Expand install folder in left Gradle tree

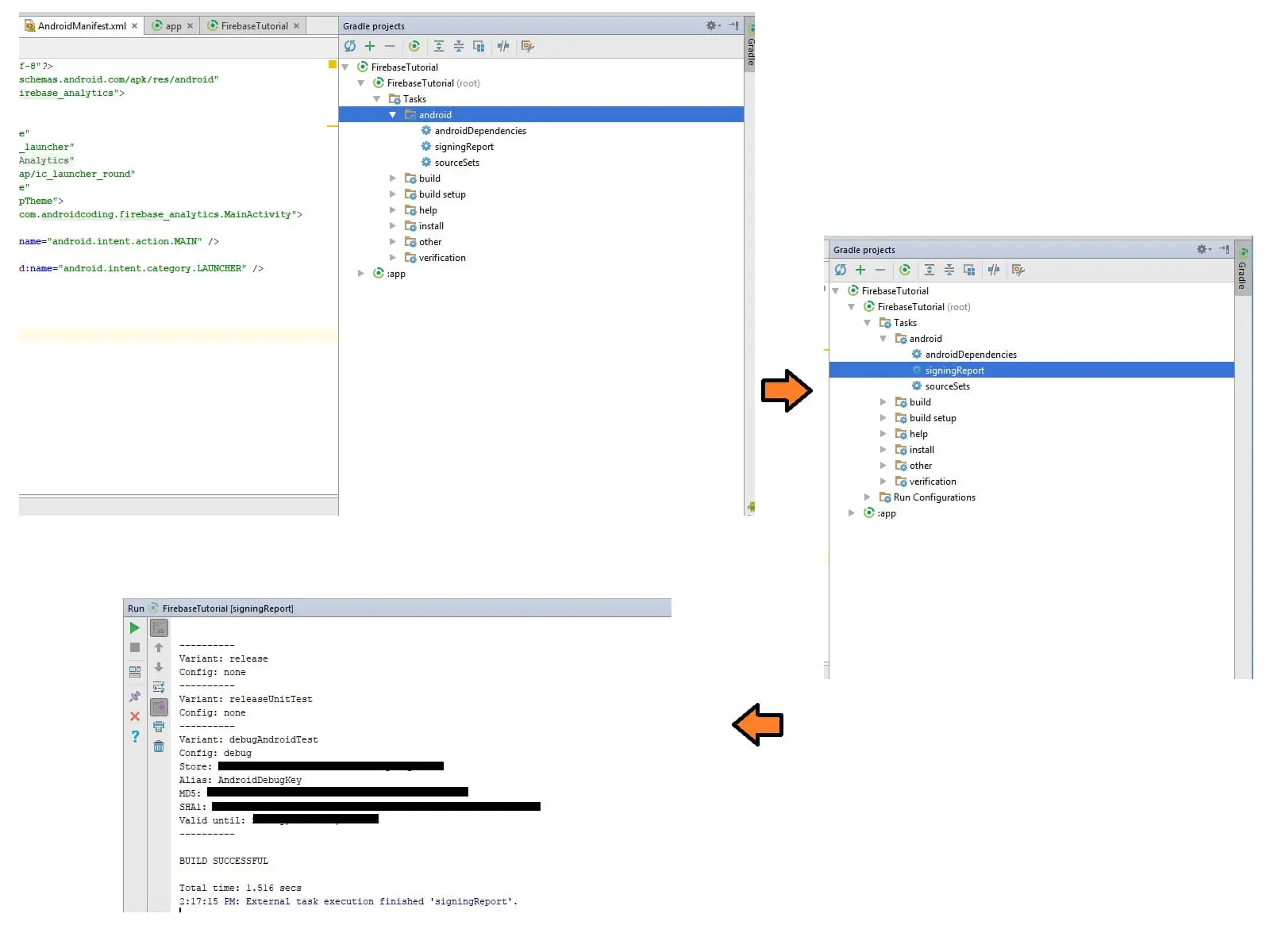(392, 226)
